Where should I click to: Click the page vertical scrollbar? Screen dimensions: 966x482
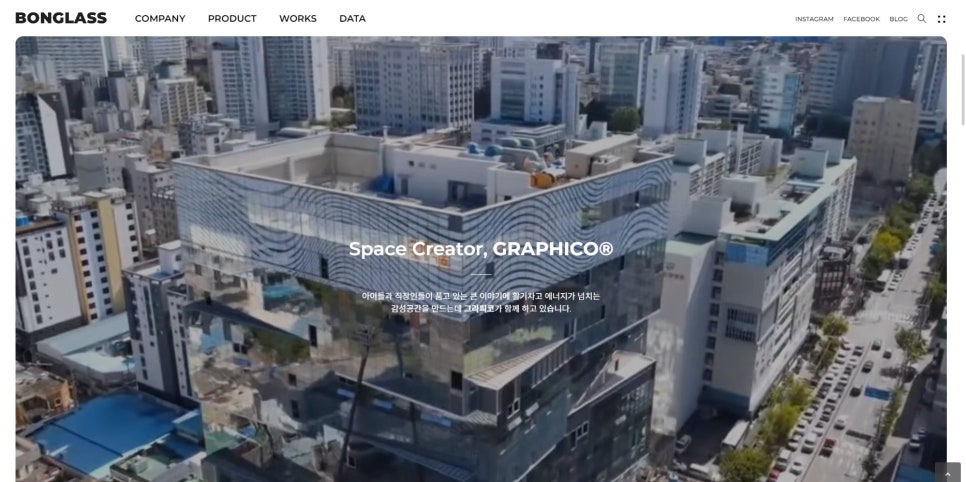tap(963, 89)
